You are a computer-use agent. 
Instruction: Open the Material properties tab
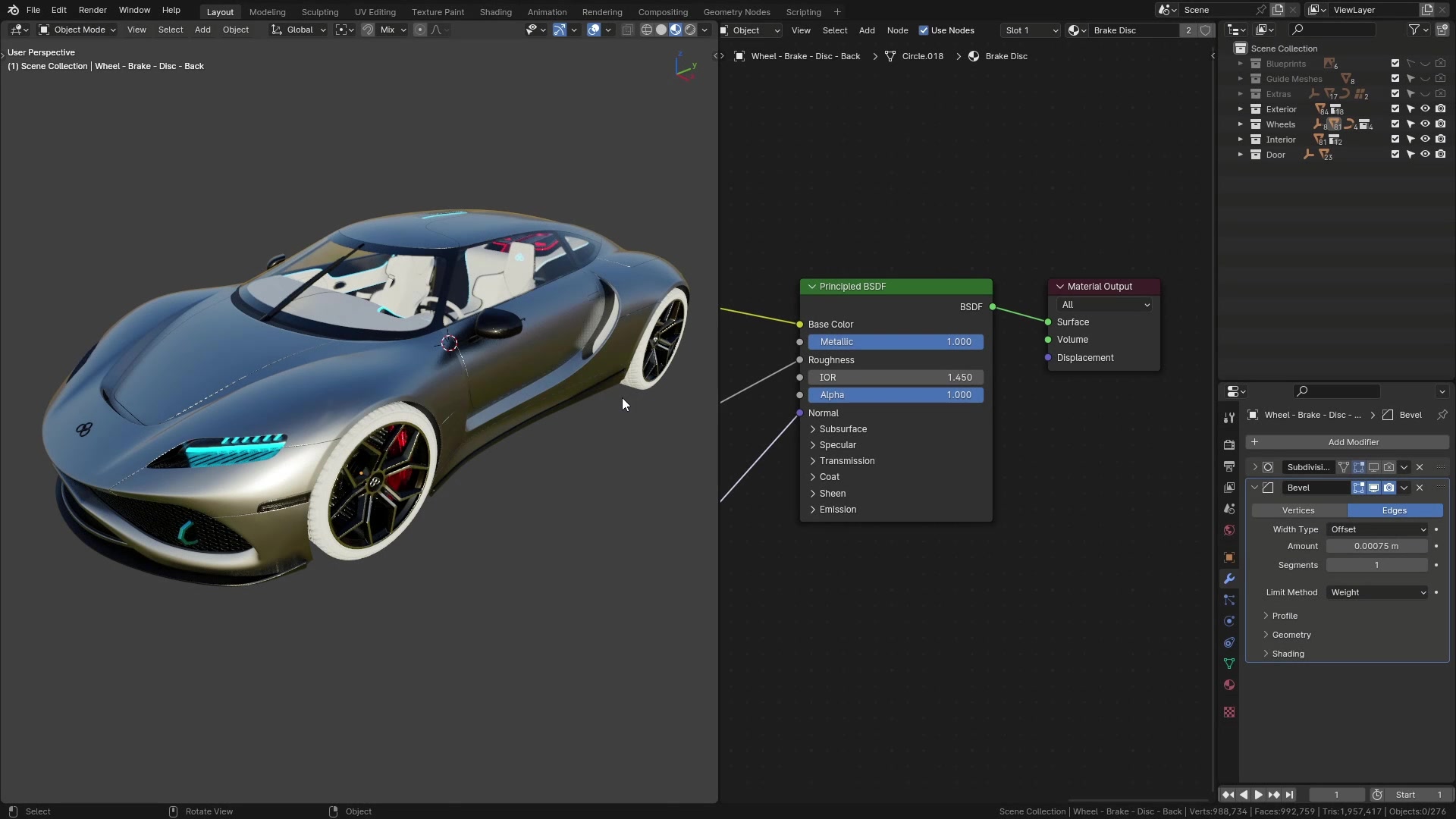[1229, 685]
